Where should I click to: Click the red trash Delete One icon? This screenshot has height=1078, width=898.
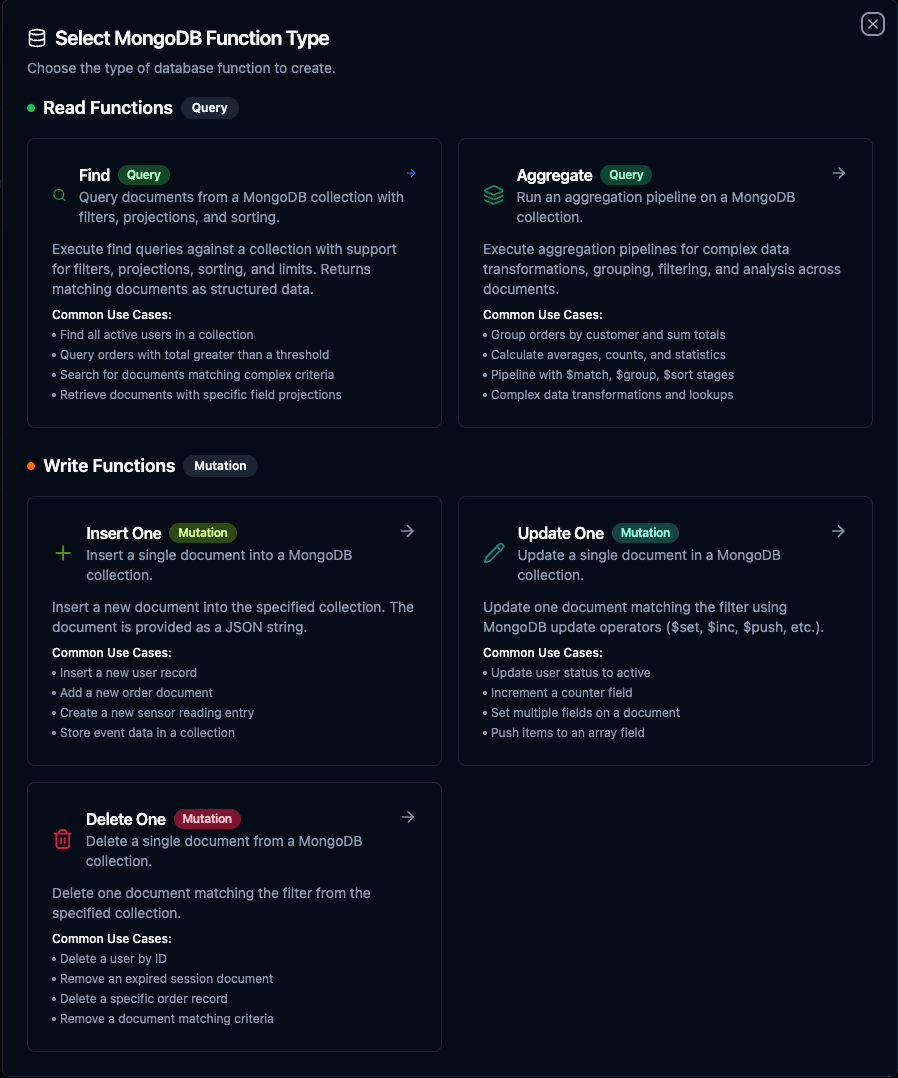(63, 839)
